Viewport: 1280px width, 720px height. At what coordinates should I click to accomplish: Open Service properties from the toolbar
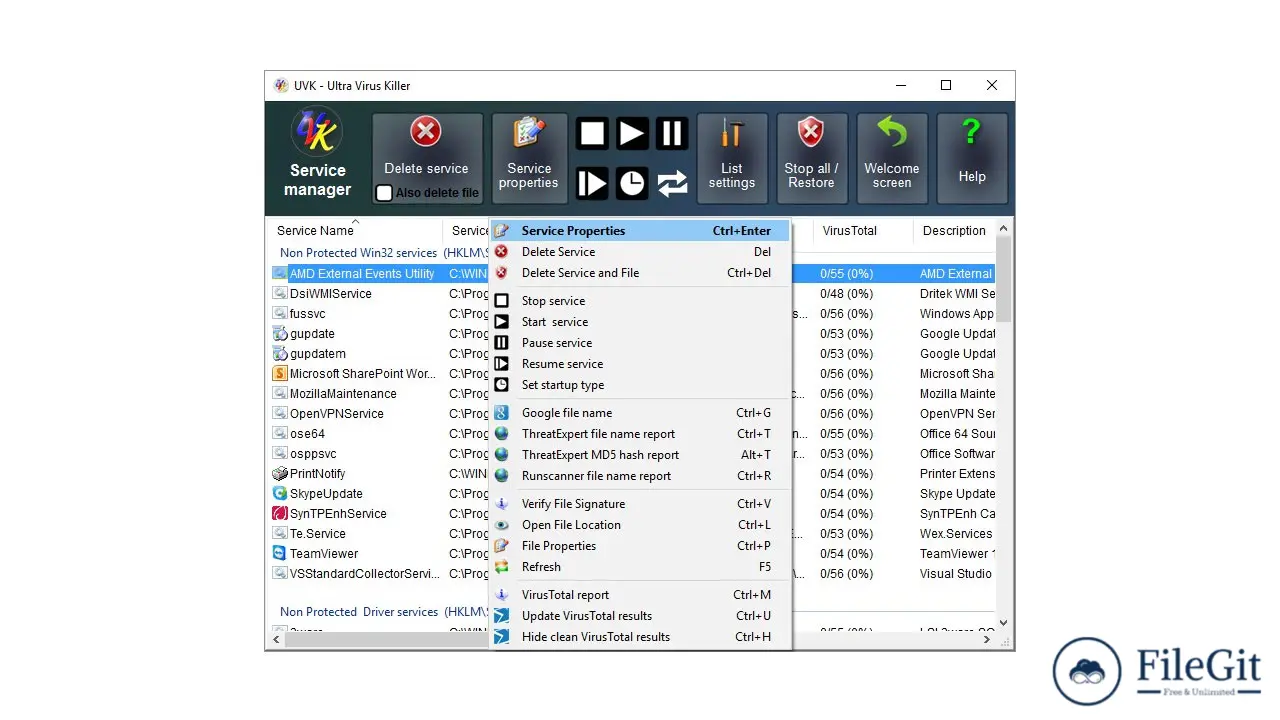click(529, 158)
